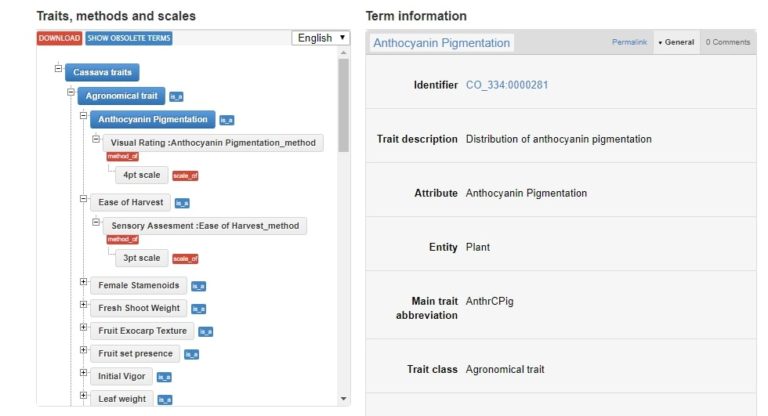This screenshot has width=768, height=416.
Task: Click the is_a badge next to Anthocyanin Pigmentation
Action: 226,120
